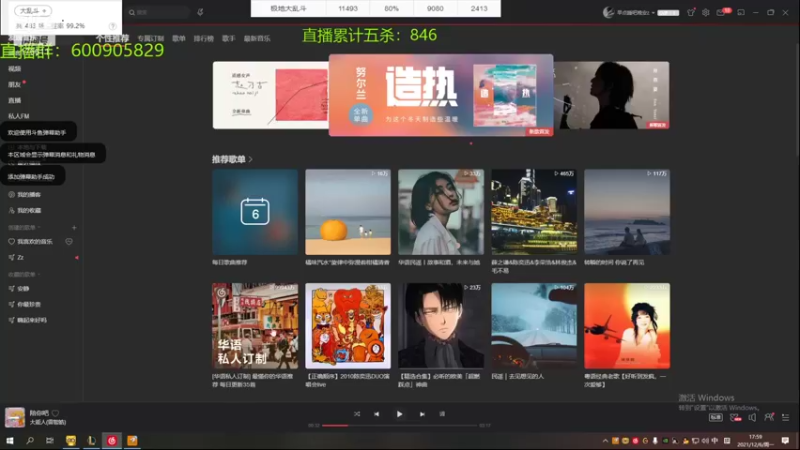Open the audio quality selector

(x=715, y=417)
